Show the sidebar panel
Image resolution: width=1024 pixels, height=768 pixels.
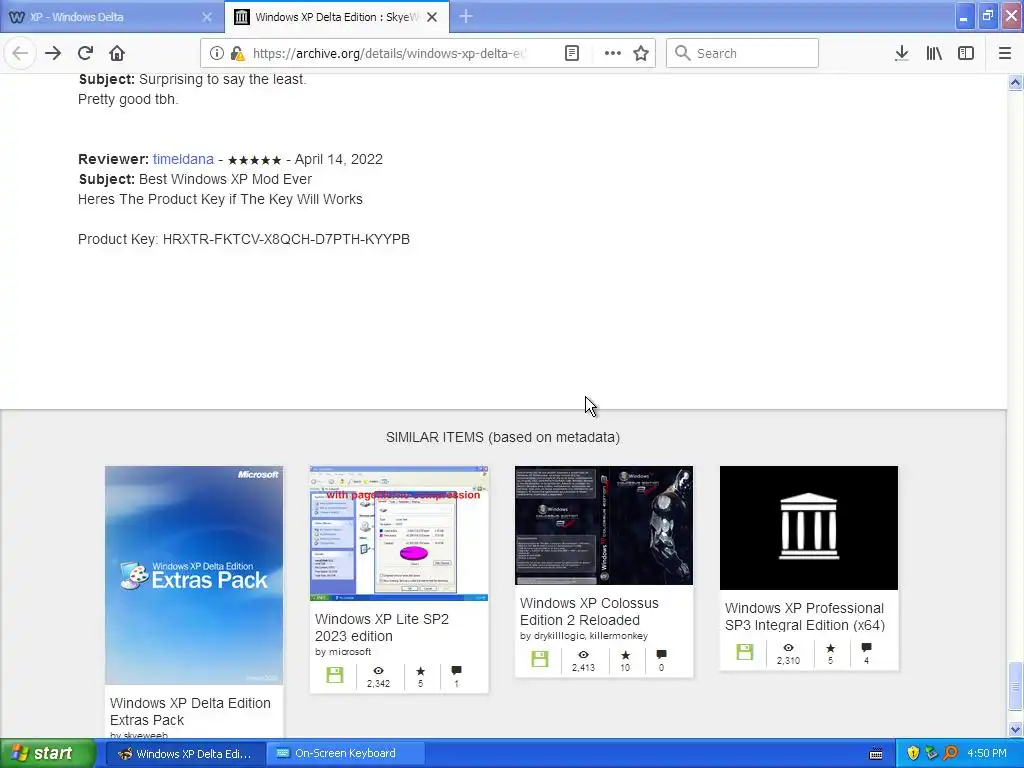966,53
